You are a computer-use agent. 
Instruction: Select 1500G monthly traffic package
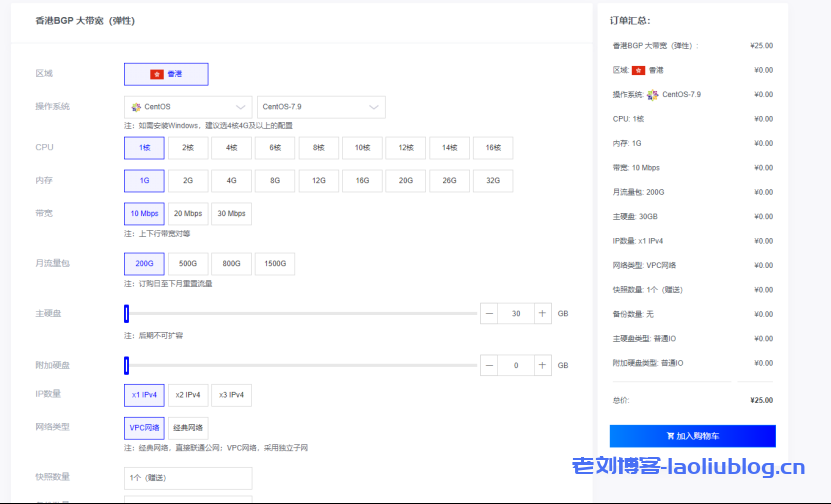pos(275,263)
